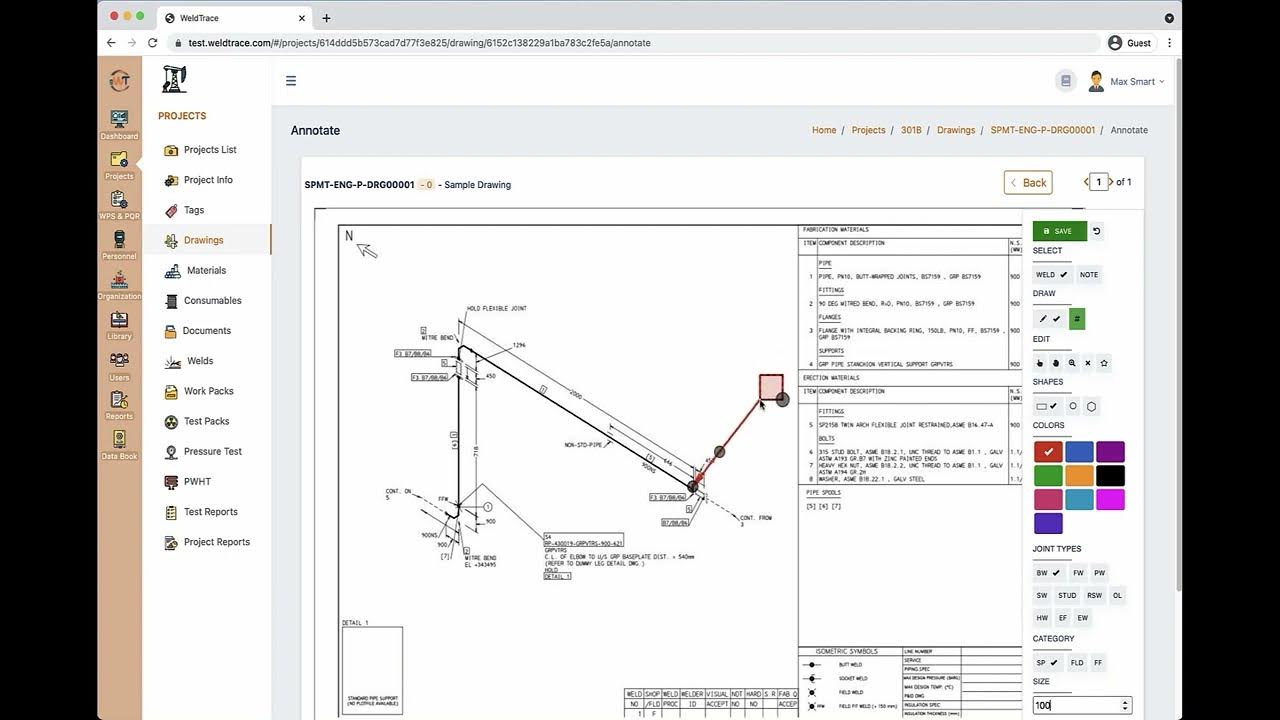Select HW joint type

pyautogui.click(x=1042, y=618)
